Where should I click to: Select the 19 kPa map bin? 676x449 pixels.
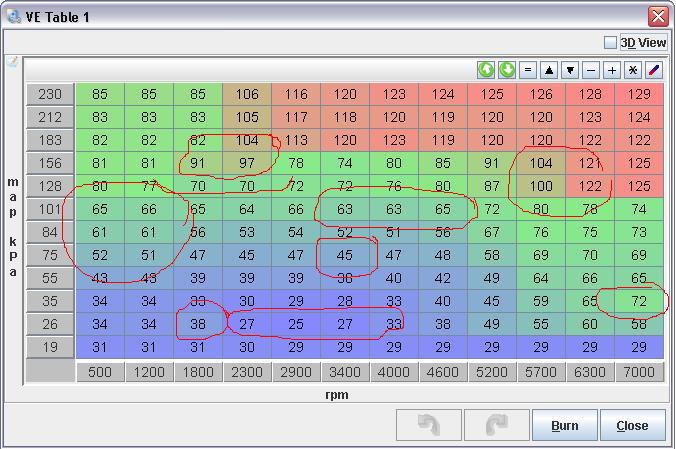[x=50, y=347]
